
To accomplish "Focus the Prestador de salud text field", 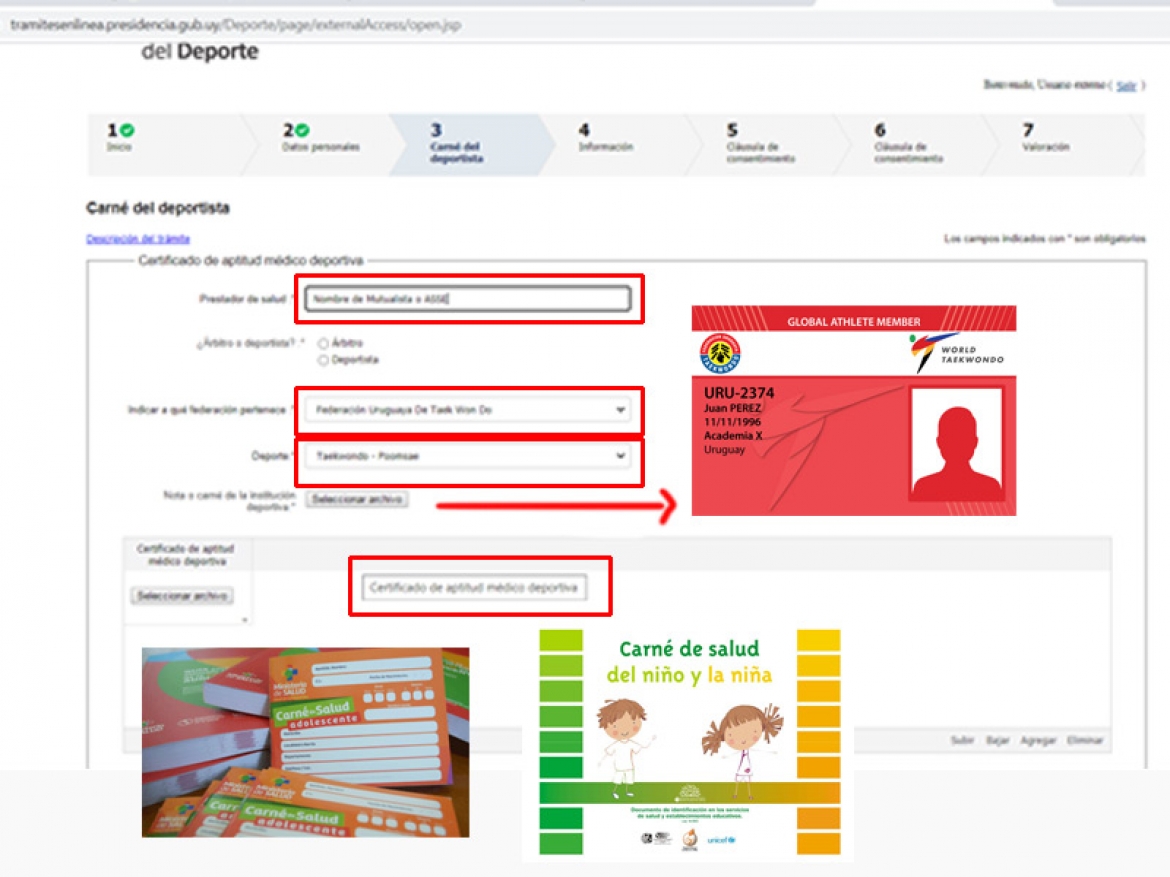I will [467, 299].
